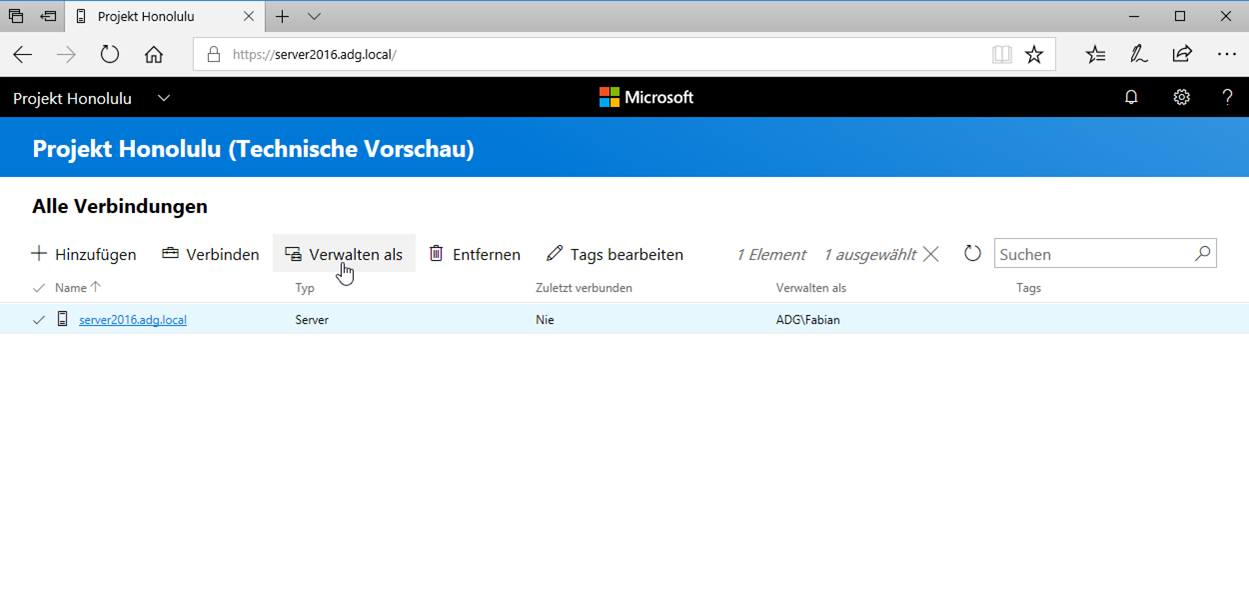Click the Server type cell
Viewport: 1249px width, 589px height.
(x=312, y=320)
